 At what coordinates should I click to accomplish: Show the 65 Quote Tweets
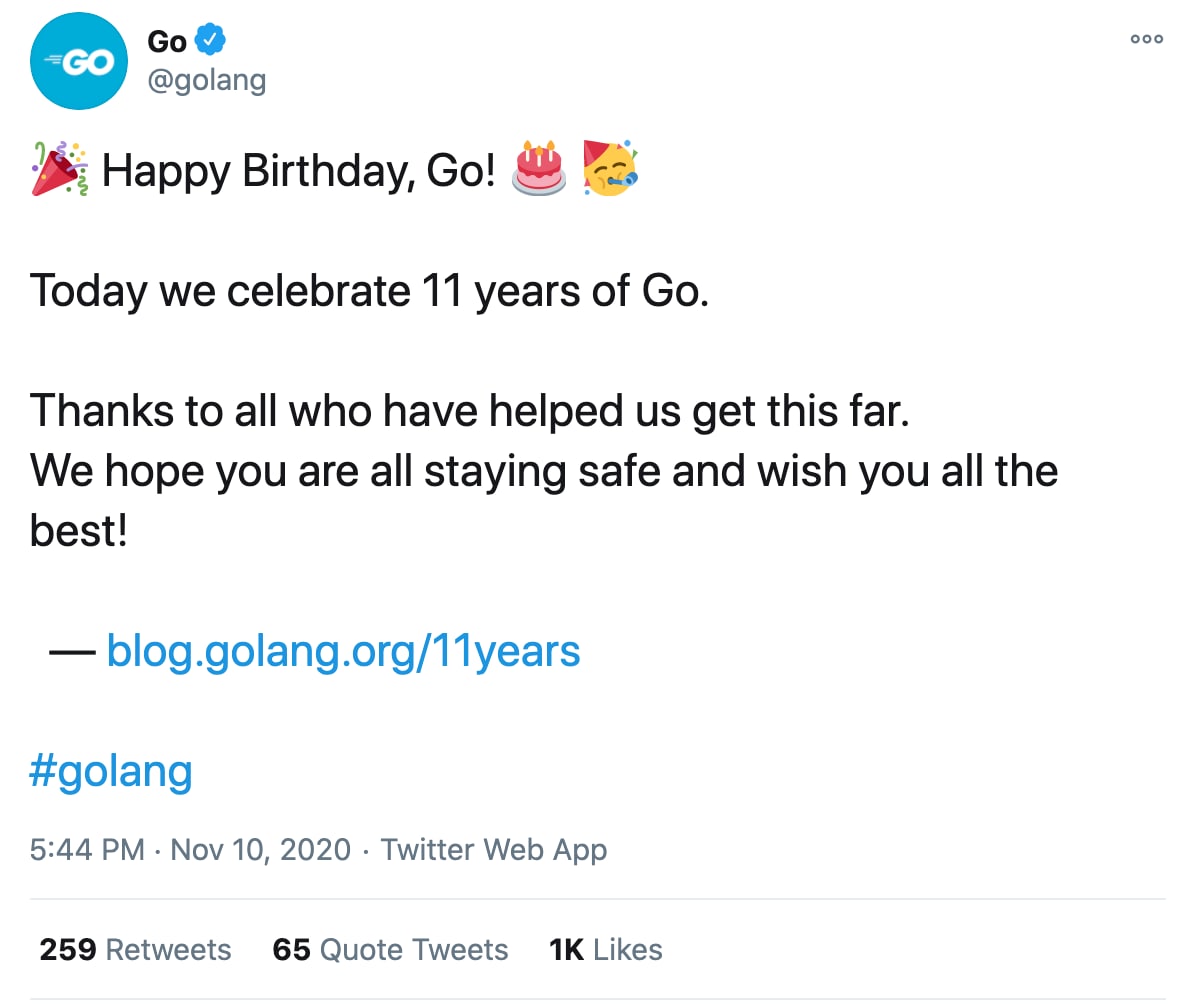390,949
